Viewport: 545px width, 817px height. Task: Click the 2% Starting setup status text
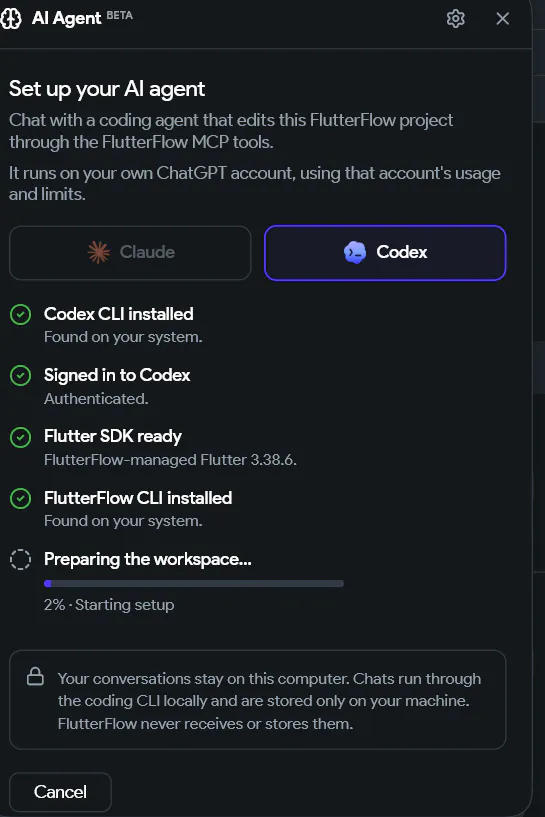109,605
